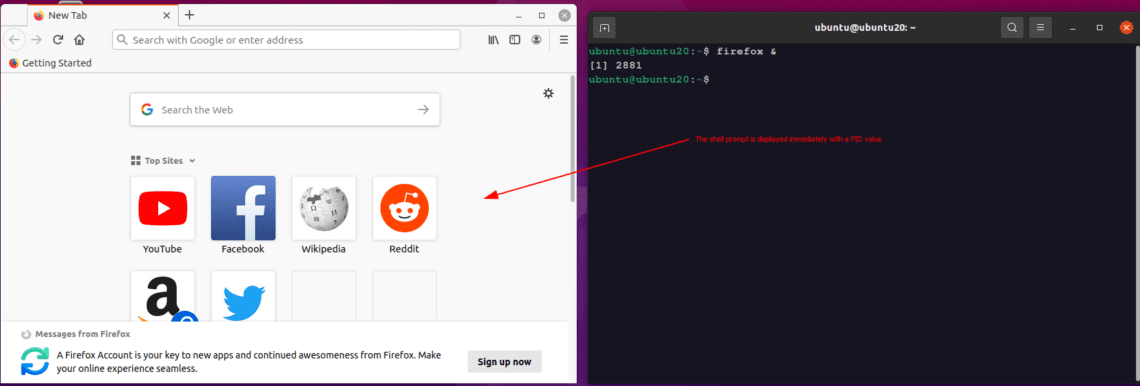Open a new Firefox tab

(190, 15)
